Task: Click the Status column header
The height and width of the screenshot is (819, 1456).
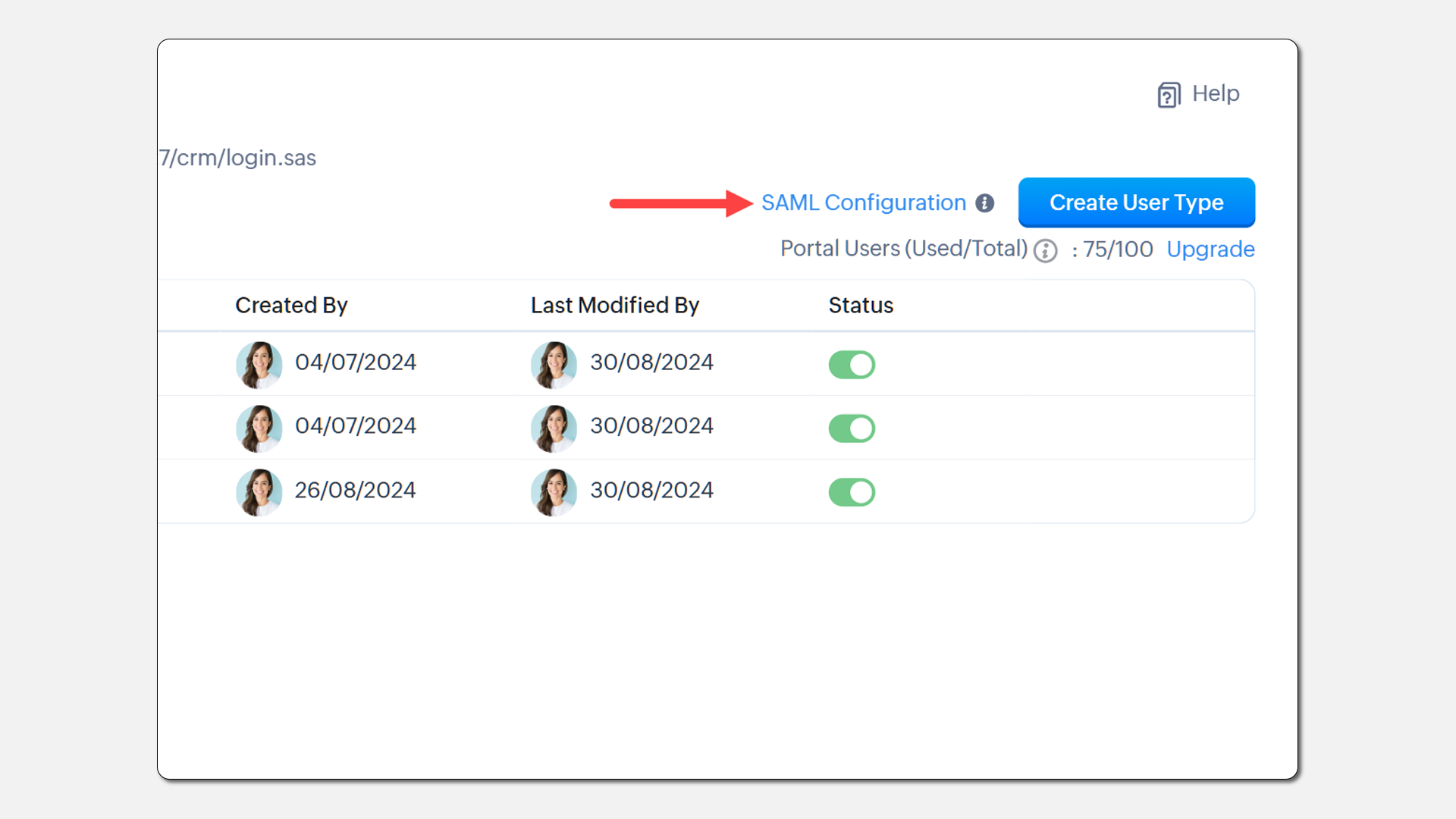Action: click(x=861, y=305)
